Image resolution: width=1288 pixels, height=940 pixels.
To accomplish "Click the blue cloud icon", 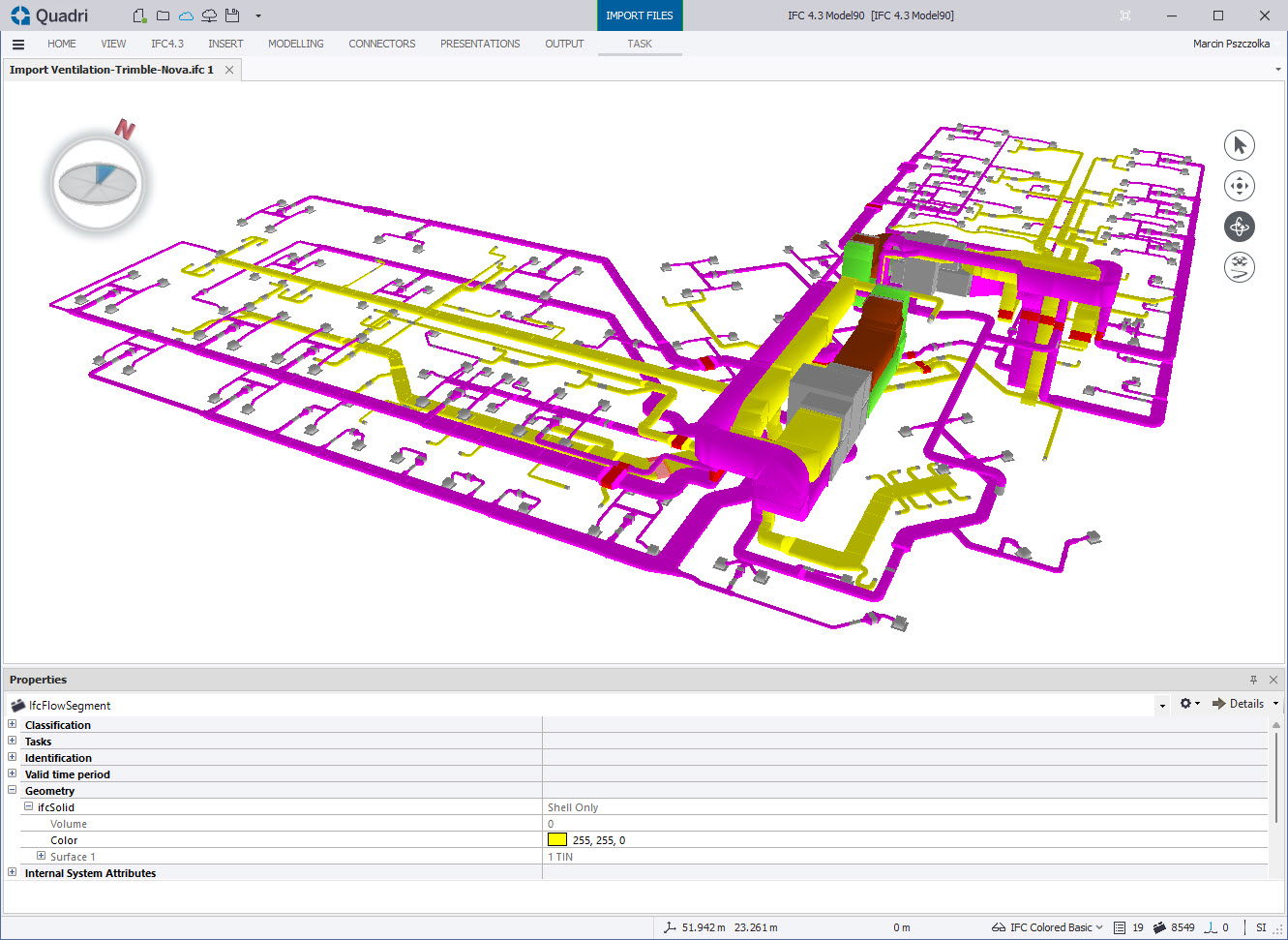I will click(186, 15).
